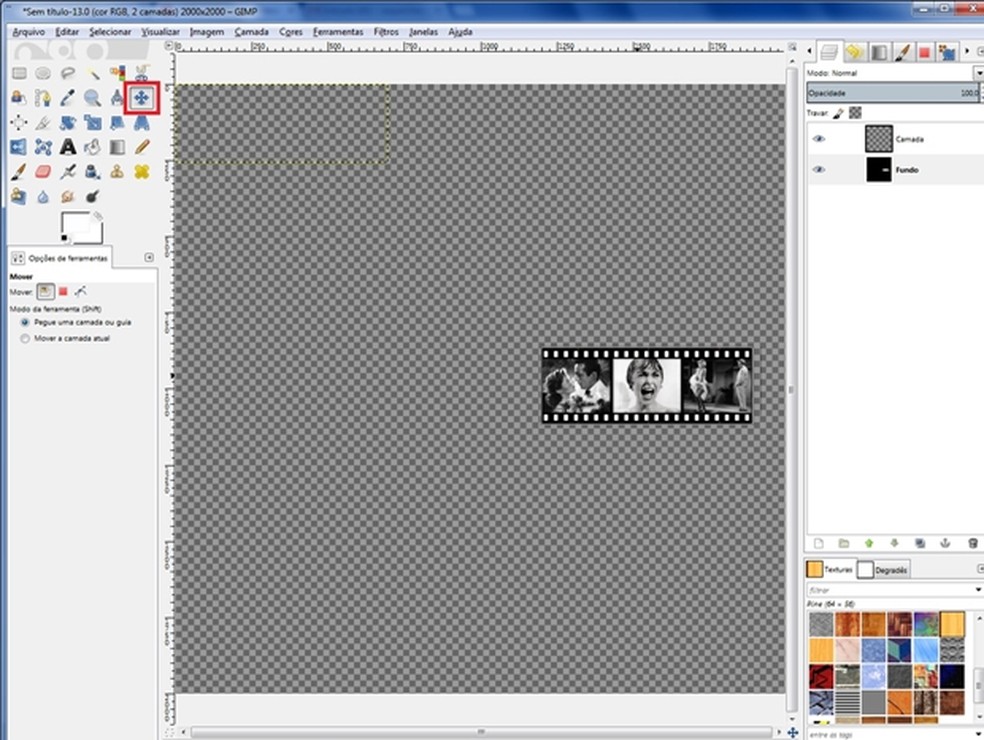
Task: Select the Shear tool
Action: coord(117,122)
